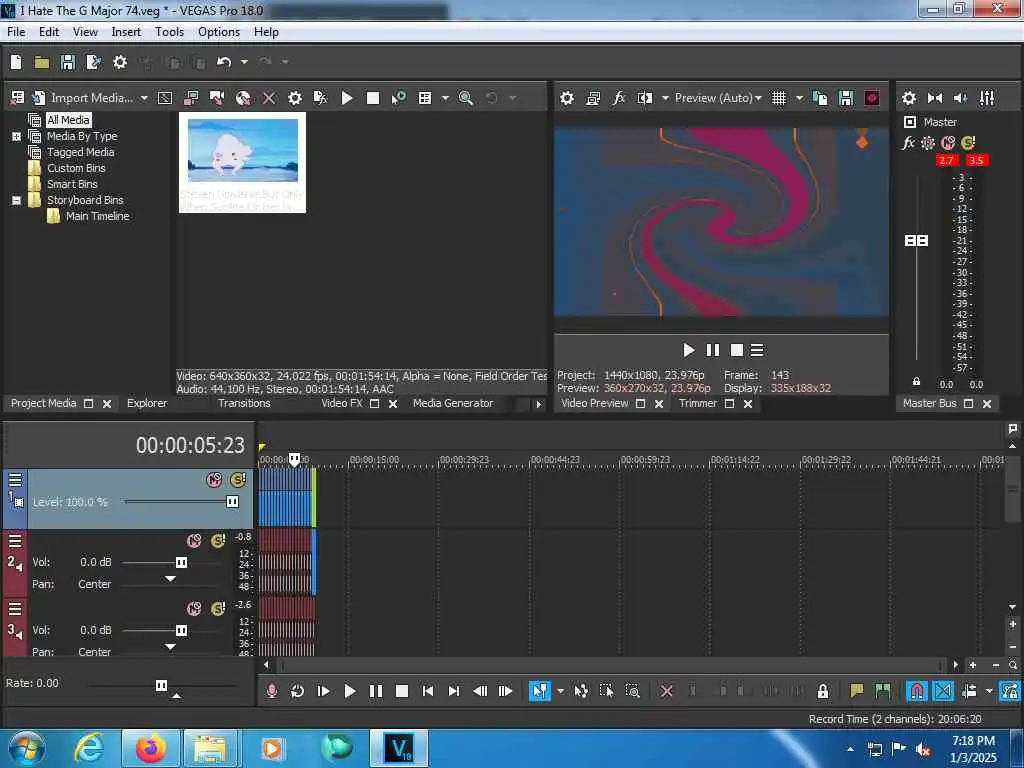1024x768 pixels.
Task: Open the media search magnifier icon
Action: (466, 98)
